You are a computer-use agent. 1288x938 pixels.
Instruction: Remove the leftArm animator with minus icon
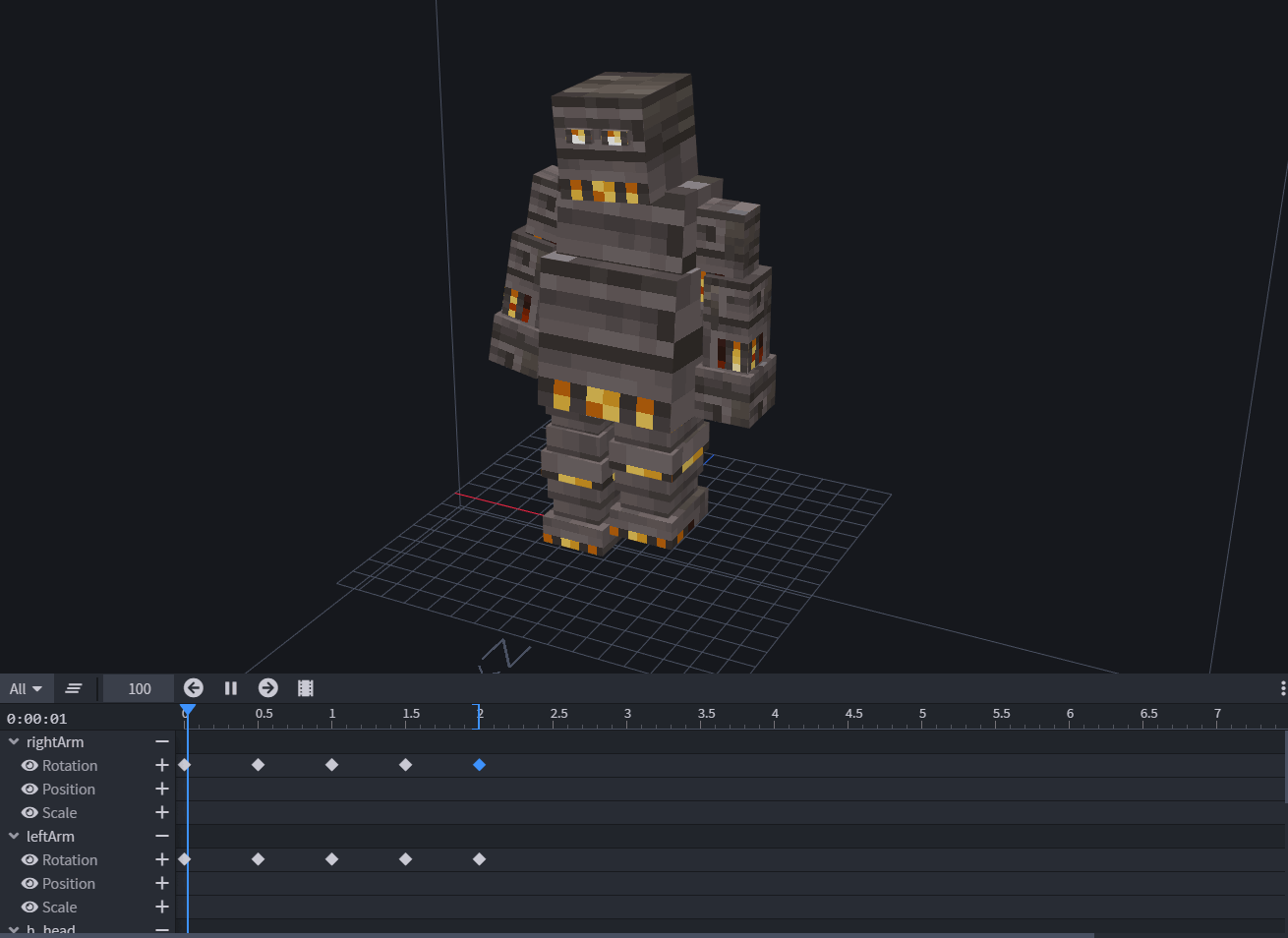pyautogui.click(x=162, y=837)
